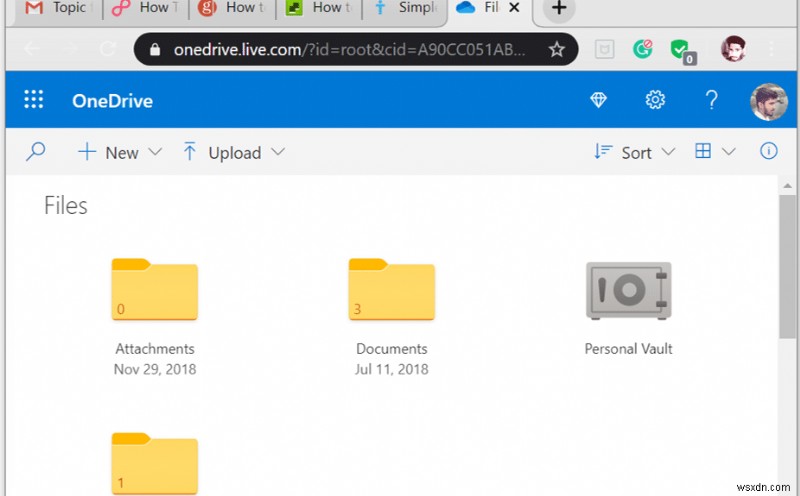Bookmark this page with the star
Viewport: 800px width, 496px height.
tap(557, 49)
